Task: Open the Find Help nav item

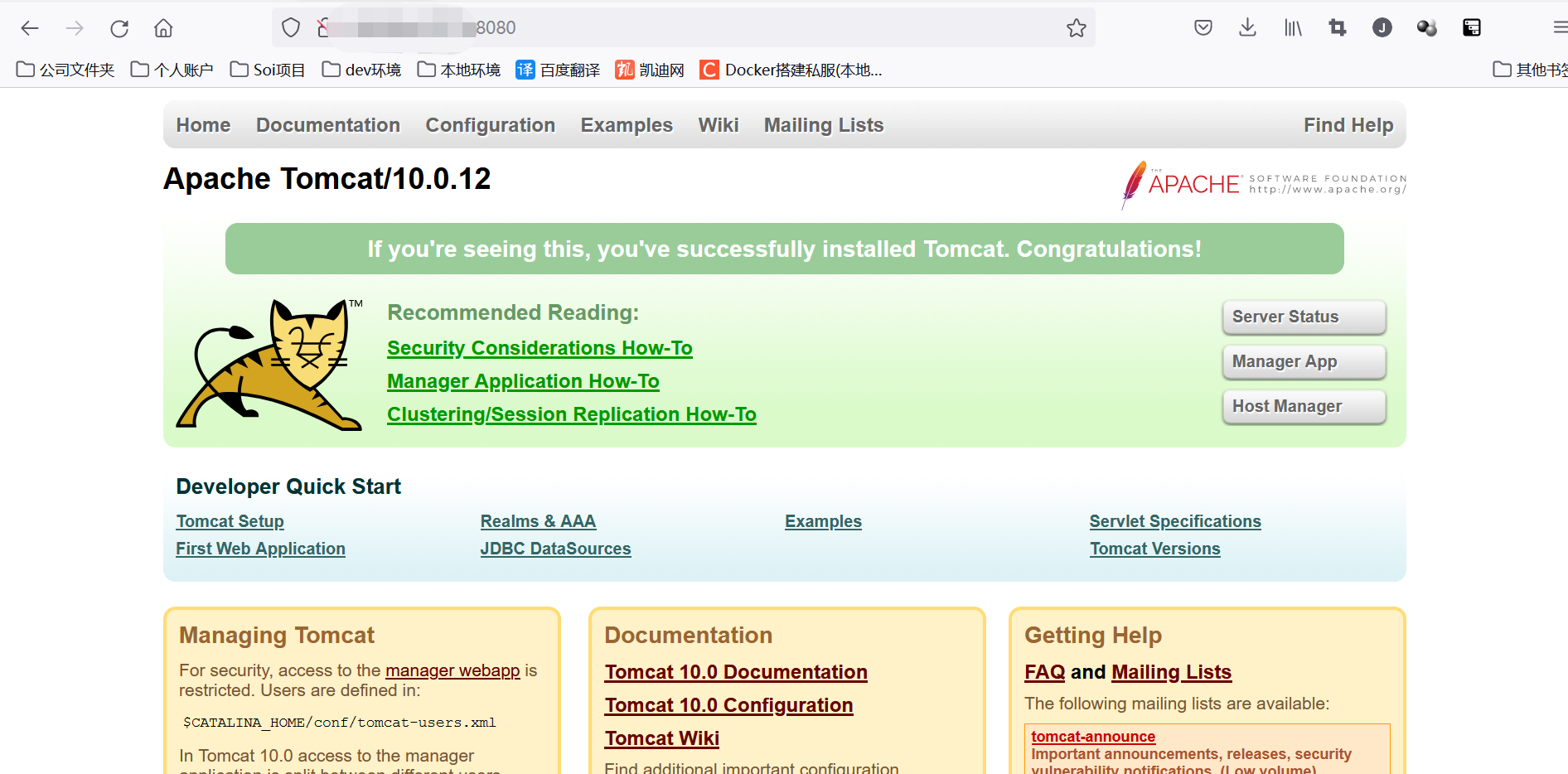Action: point(1348,125)
